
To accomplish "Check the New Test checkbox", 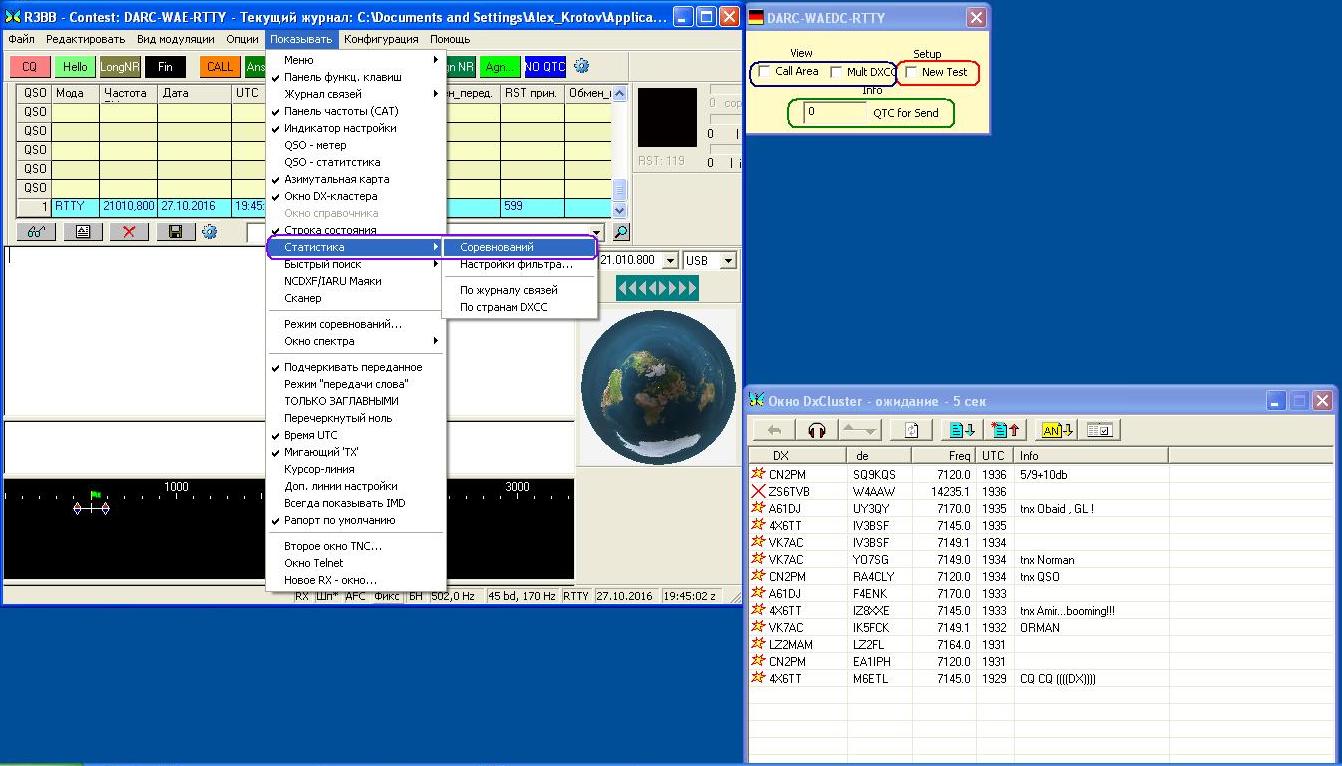I will [911, 72].
